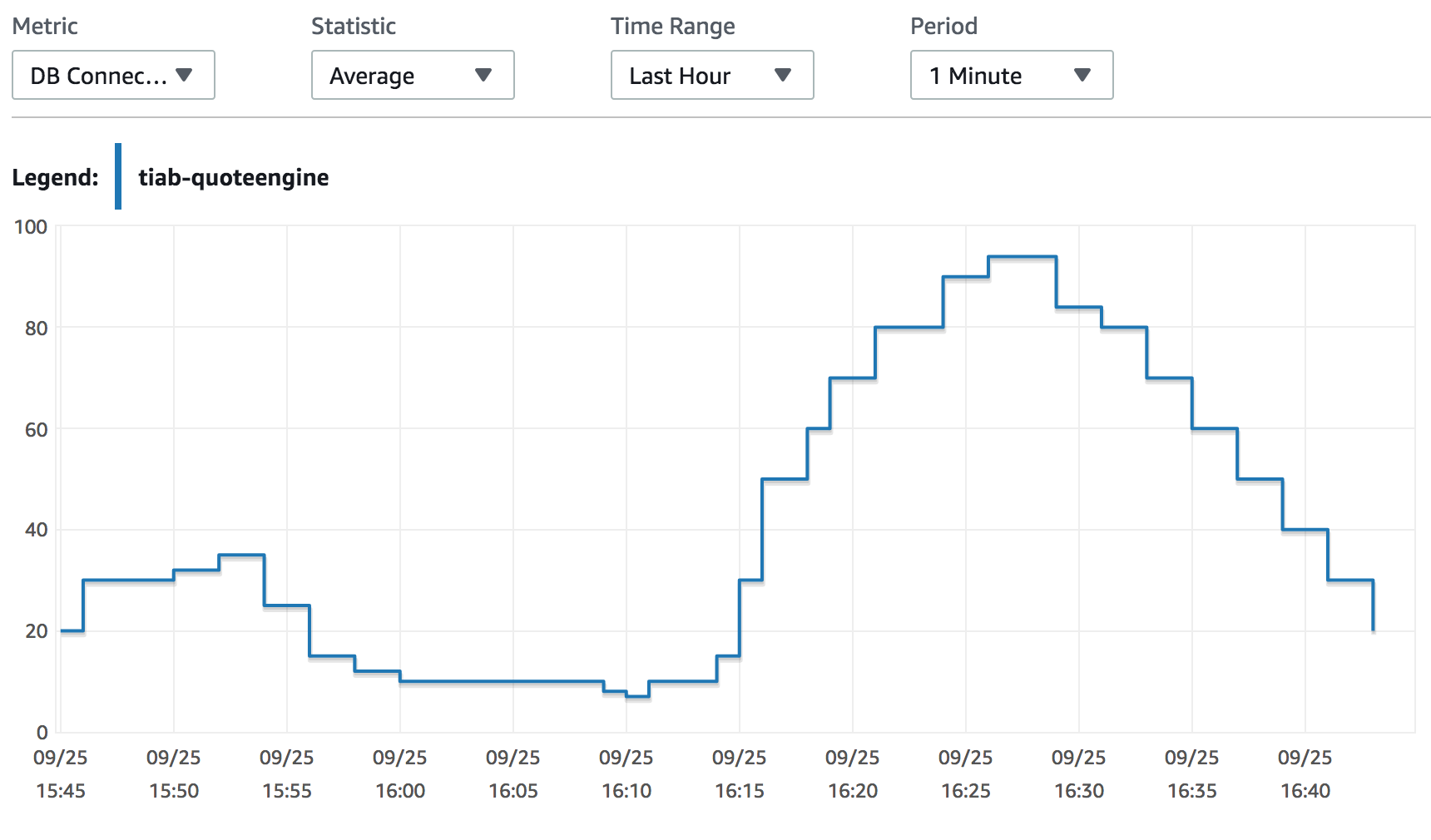Click the Legend: label
The width and height of the screenshot is (1431, 840).
pos(55,177)
